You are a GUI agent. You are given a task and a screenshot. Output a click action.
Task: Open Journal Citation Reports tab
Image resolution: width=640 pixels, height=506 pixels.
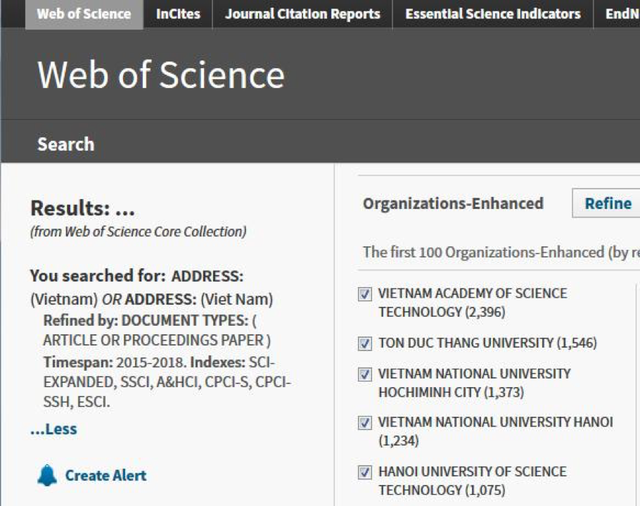[x=302, y=14]
